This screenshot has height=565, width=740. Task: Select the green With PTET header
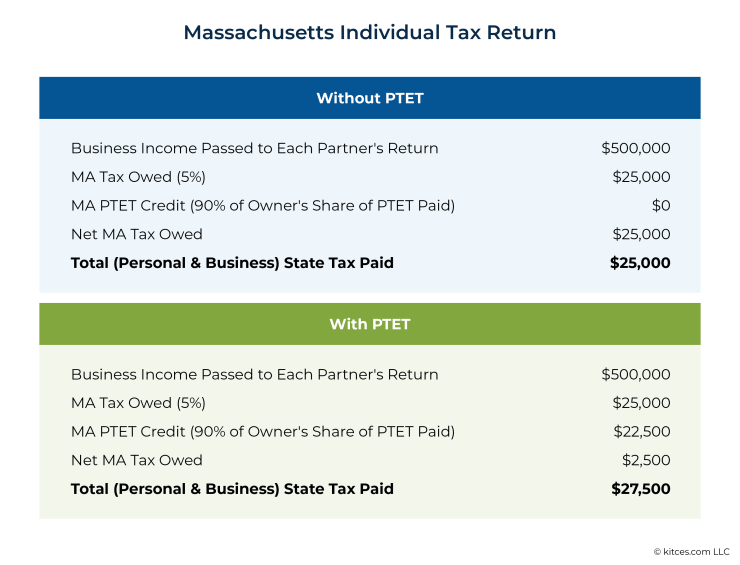click(x=369, y=324)
